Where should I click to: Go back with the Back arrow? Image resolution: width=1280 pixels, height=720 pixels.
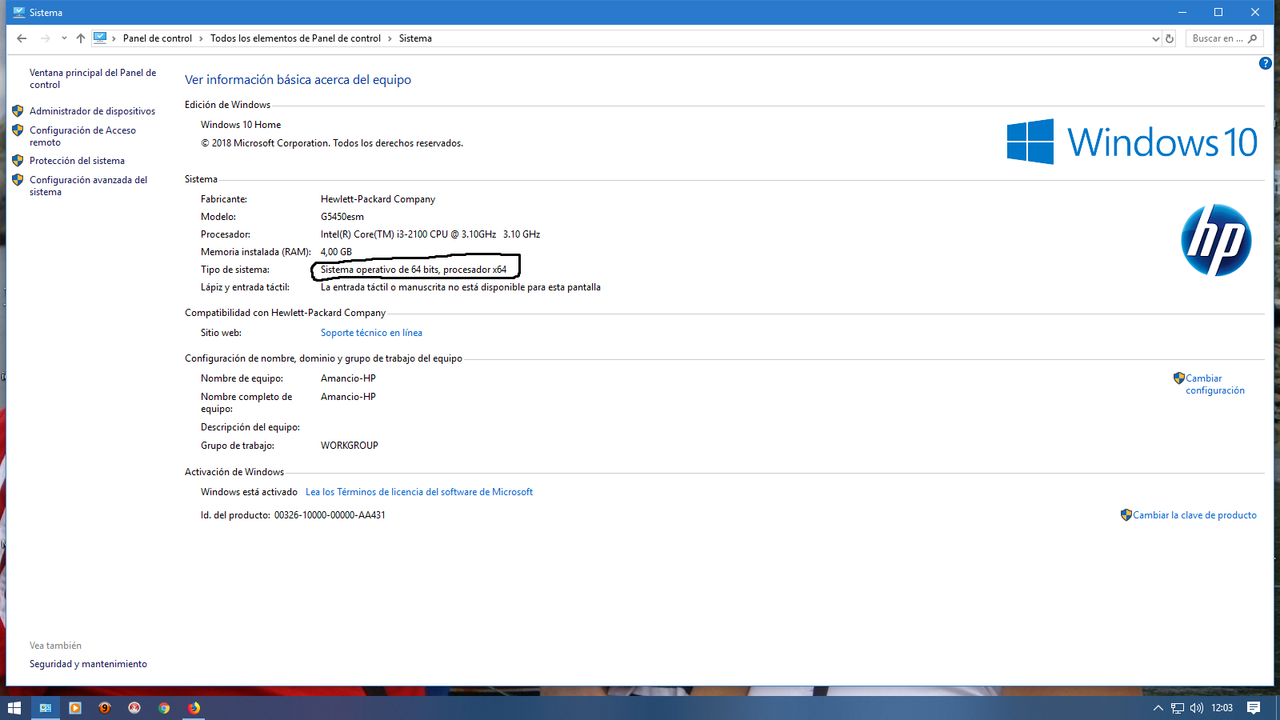tap(22, 38)
